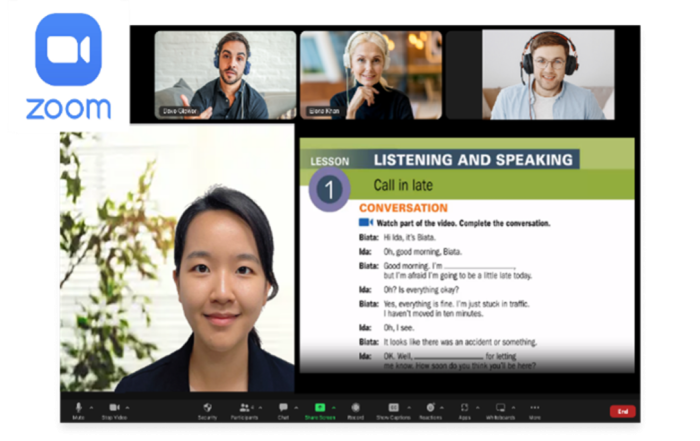
Task: Open Whiteboards
Action: (x=500, y=411)
